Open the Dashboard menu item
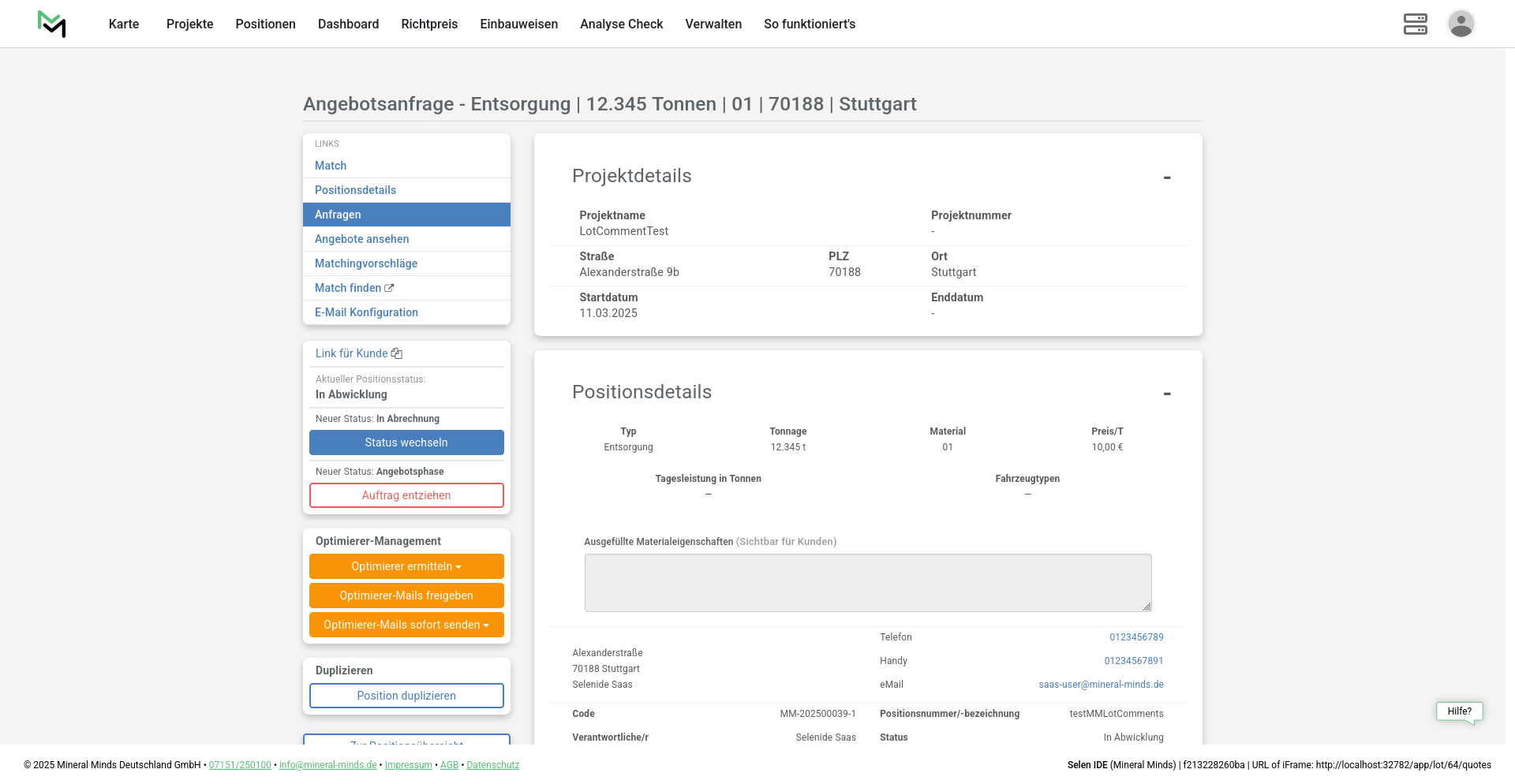Image resolution: width=1515 pixels, height=784 pixels. [348, 24]
